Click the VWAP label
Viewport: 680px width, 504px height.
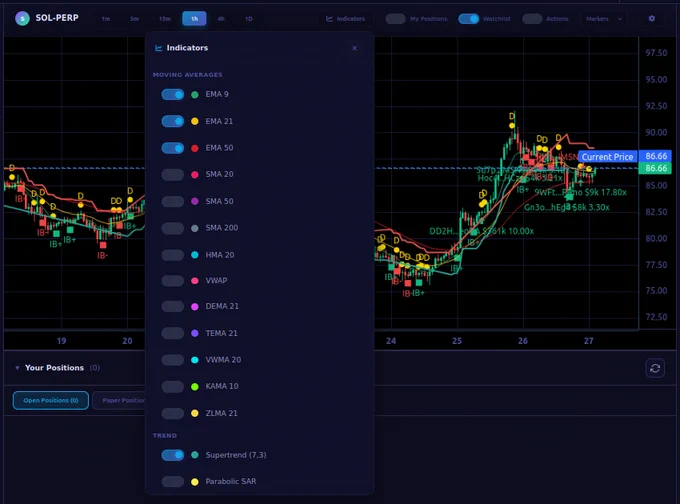coord(216,280)
